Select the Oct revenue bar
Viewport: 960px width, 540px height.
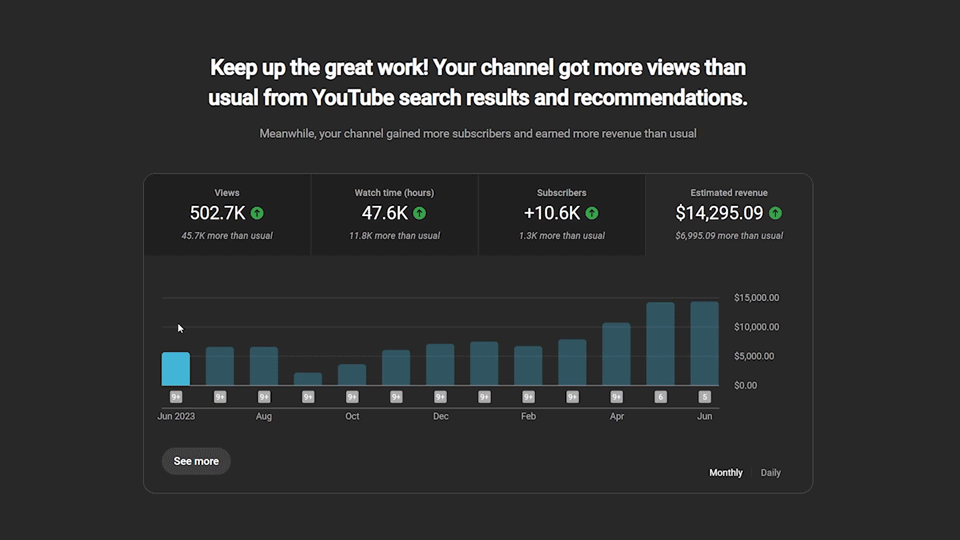pos(352,375)
